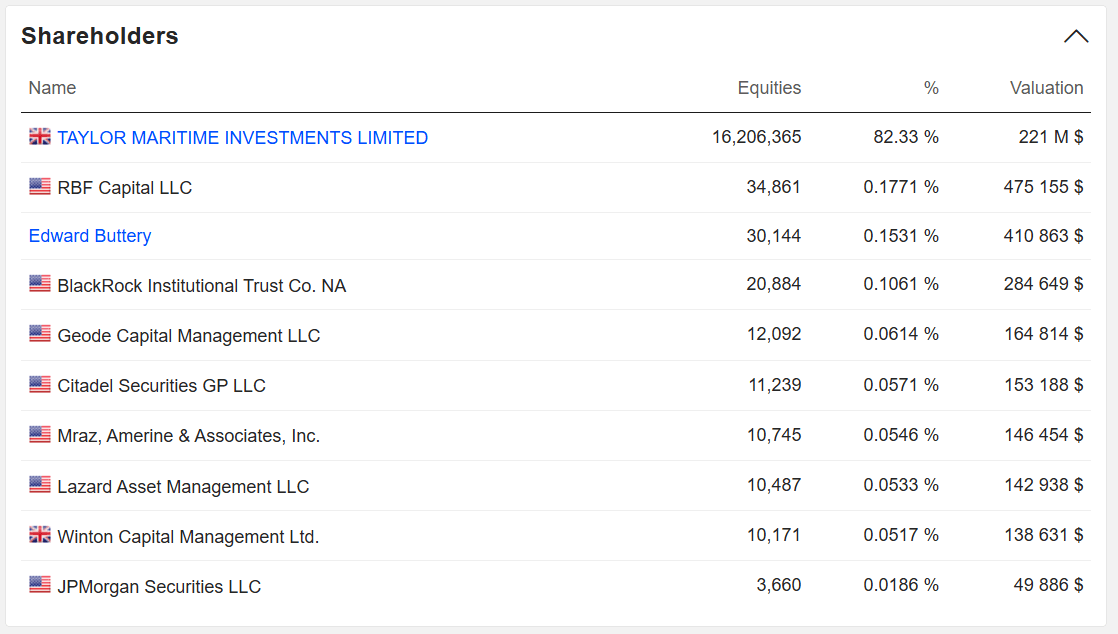Image resolution: width=1118 pixels, height=634 pixels.
Task: Sort the table by the Valuation column
Action: coord(1047,88)
